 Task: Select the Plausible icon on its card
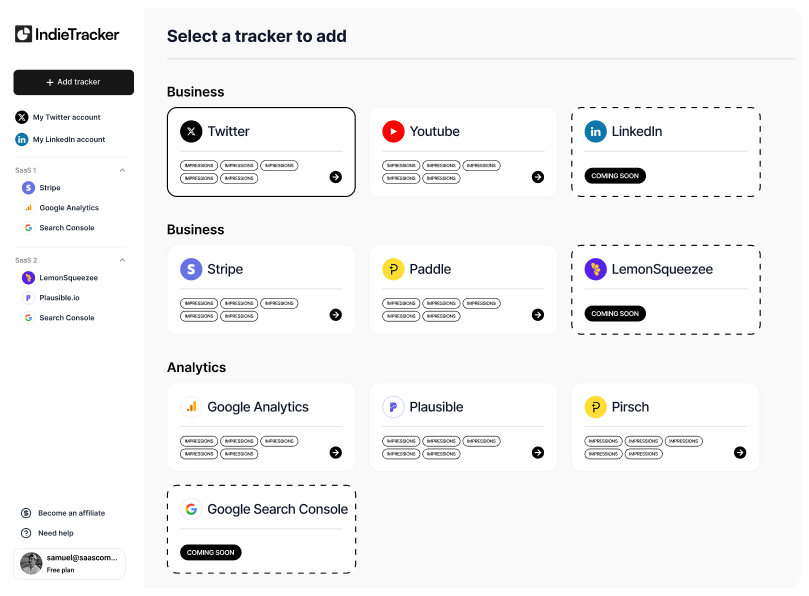(x=394, y=406)
